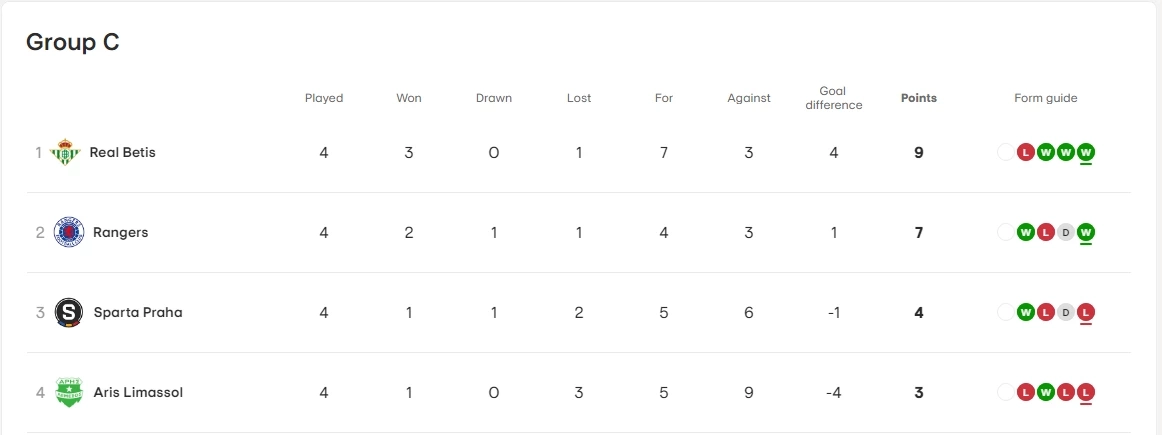Click the Rangers club crest
This screenshot has width=1162, height=435.
click(69, 233)
